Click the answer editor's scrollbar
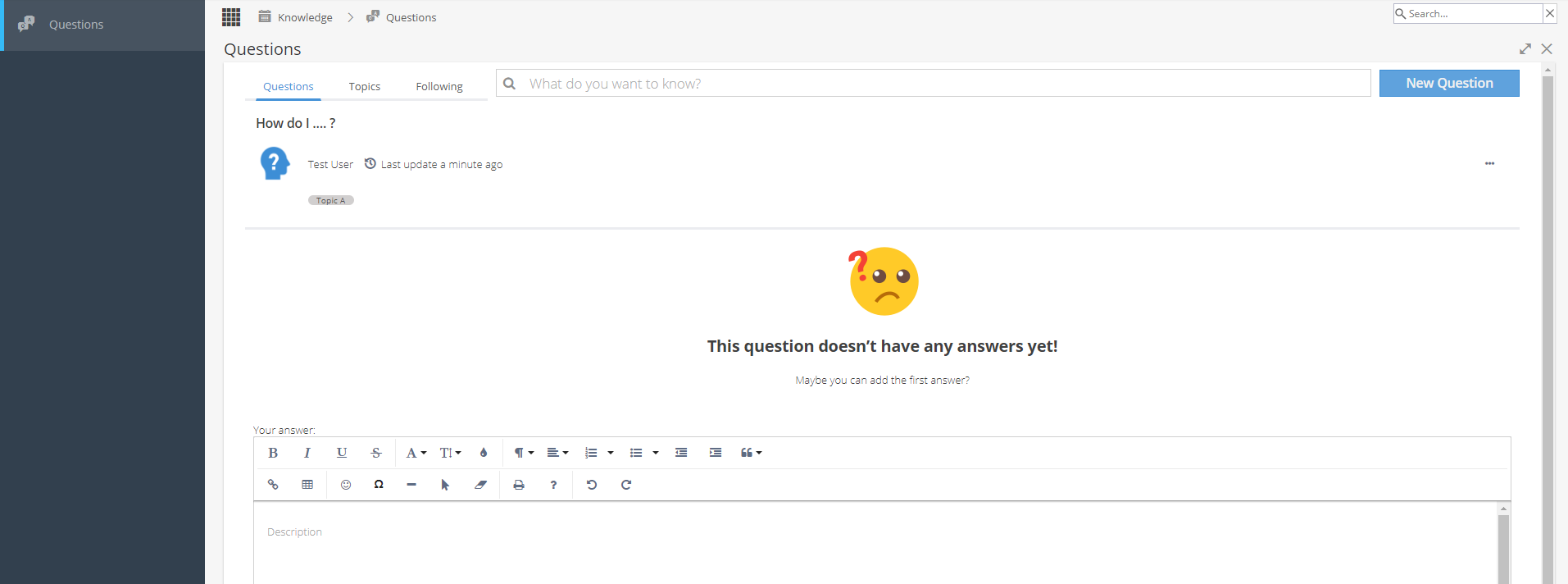Image resolution: width=1568 pixels, height=584 pixels. pos(1503,550)
